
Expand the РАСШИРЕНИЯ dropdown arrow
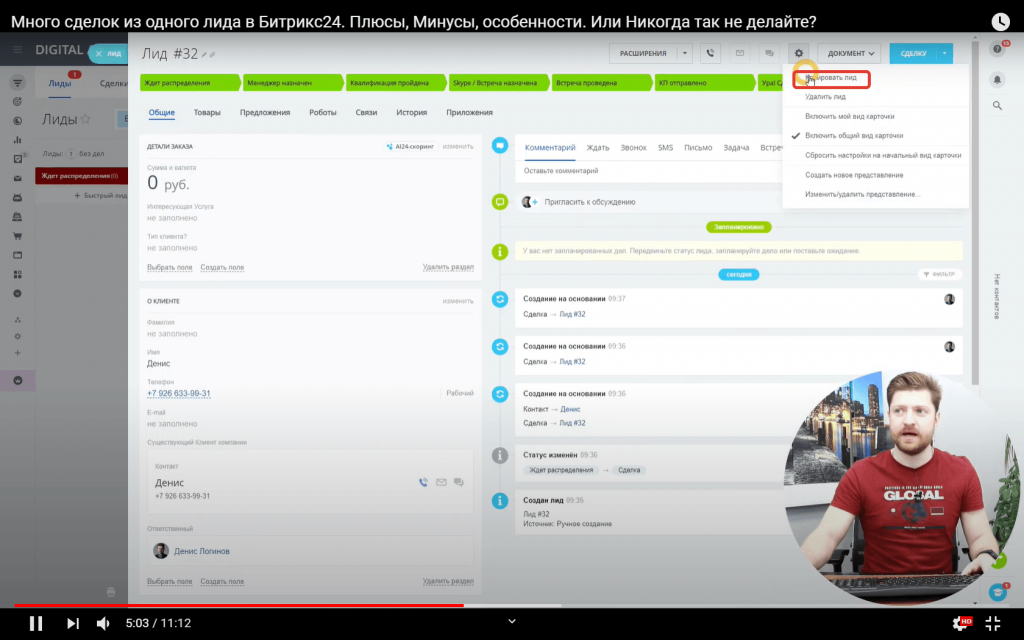(684, 54)
